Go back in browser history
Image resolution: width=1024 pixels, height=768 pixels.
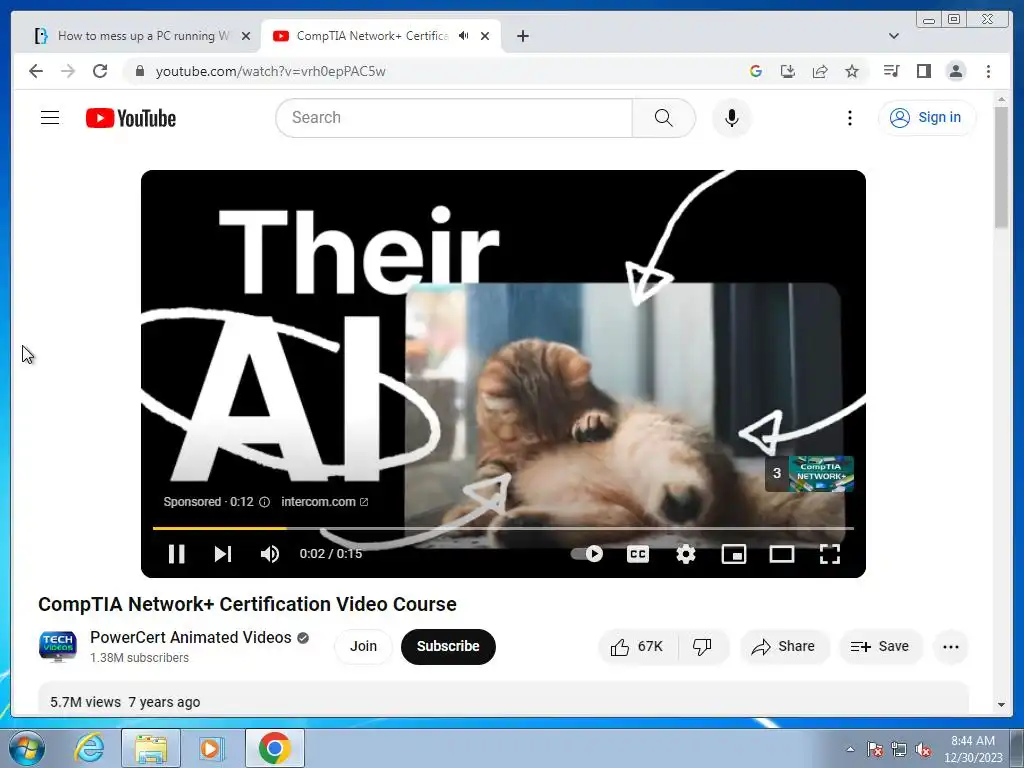(x=36, y=71)
